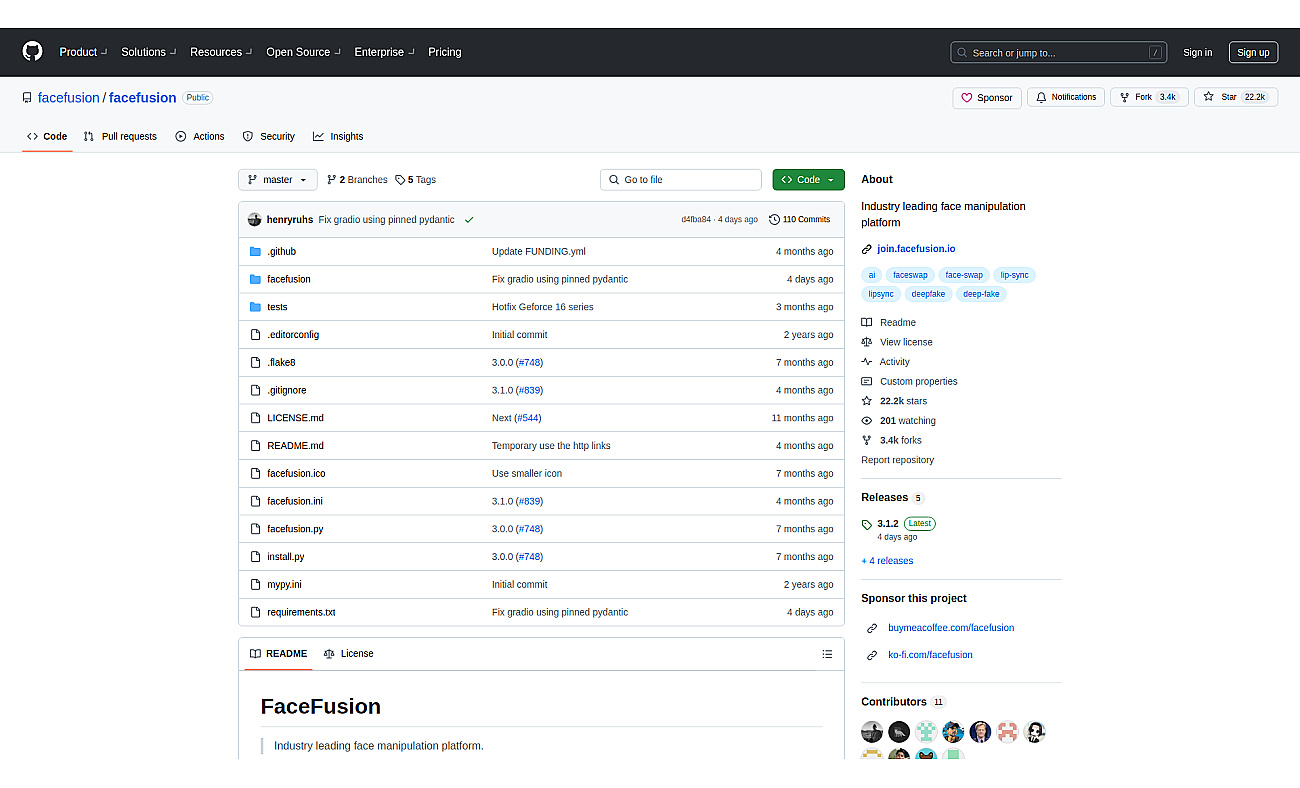The height and width of the screenshot is (788, 1300).
Task: Open the master branch dropdown
Action: point(278,180)
